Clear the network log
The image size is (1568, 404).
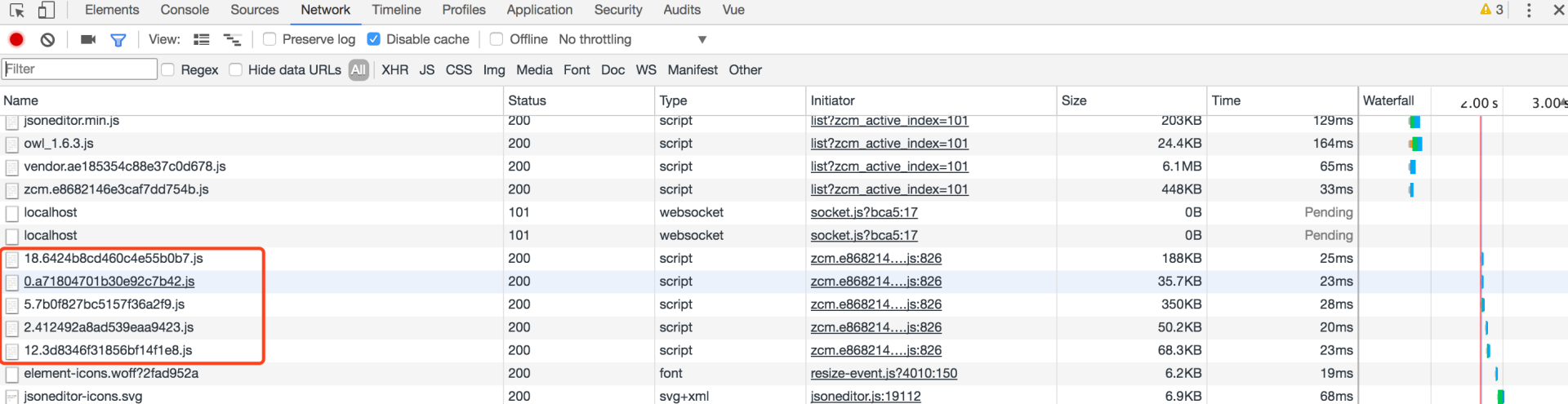(48, 39)
